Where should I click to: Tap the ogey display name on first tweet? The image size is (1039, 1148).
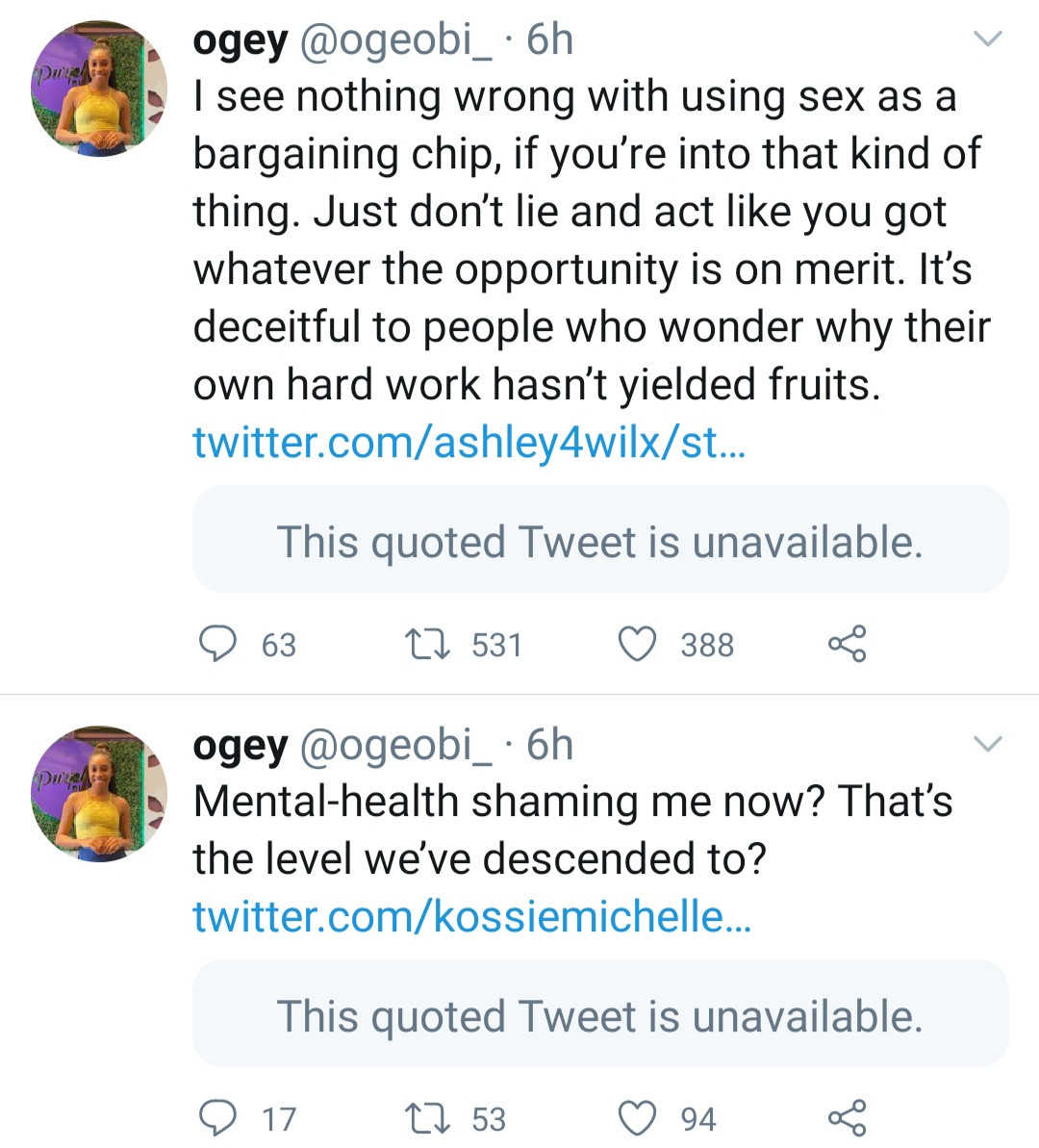click(241, 39)
